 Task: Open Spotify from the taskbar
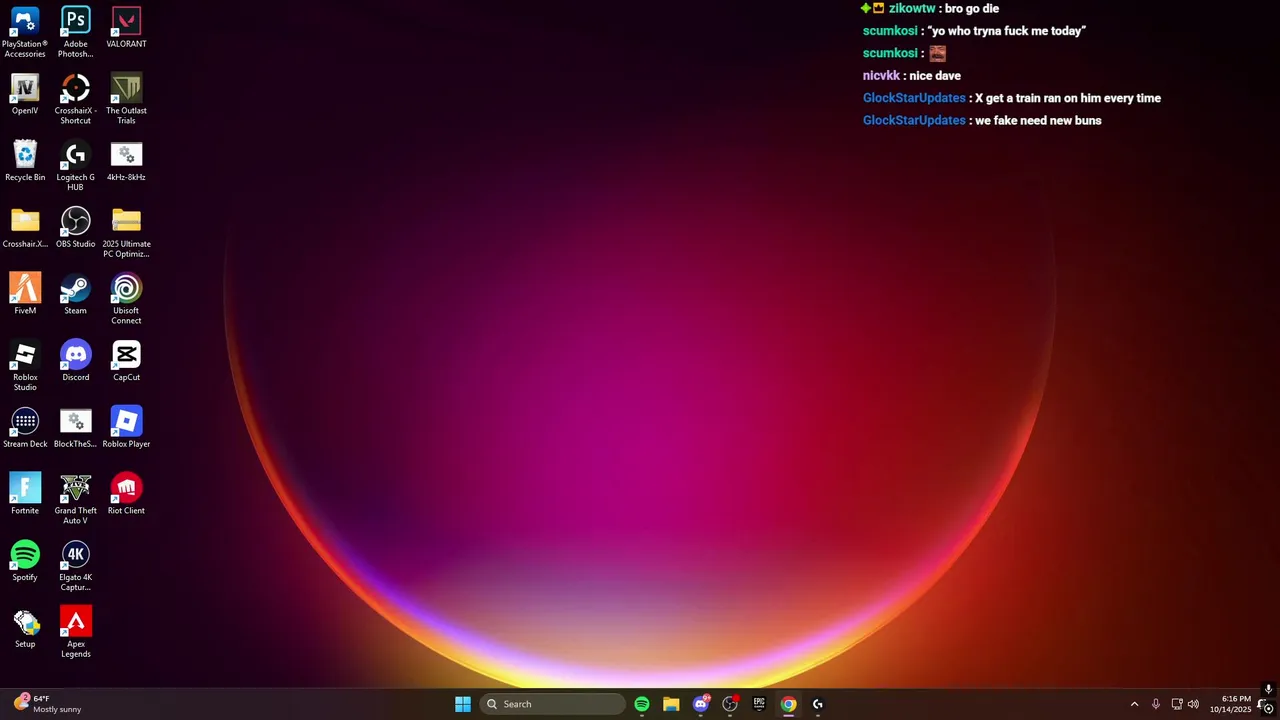pos(642,704)
